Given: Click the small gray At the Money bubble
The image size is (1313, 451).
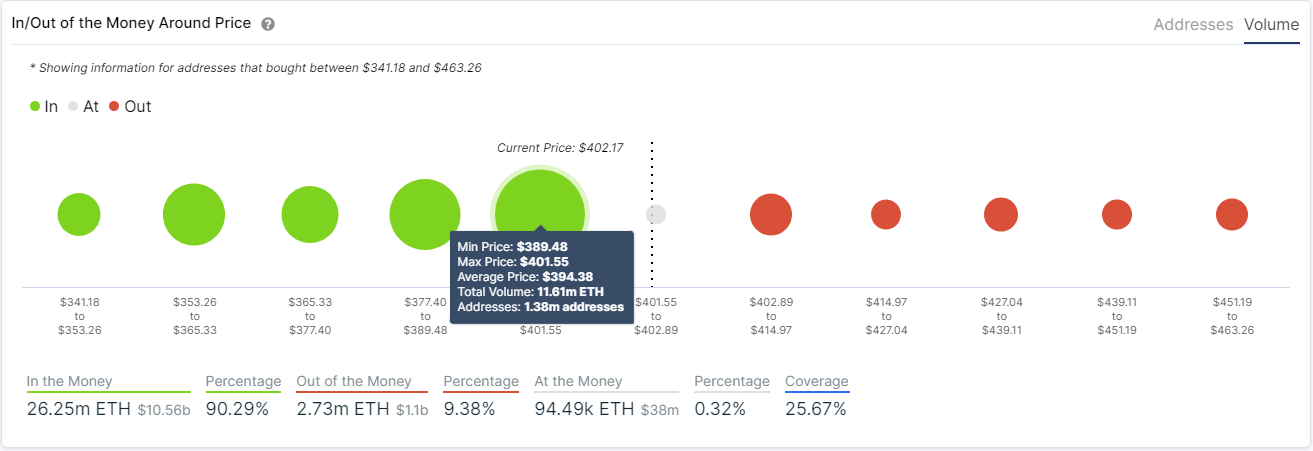Looking at the screenshot, I should 656,214.
